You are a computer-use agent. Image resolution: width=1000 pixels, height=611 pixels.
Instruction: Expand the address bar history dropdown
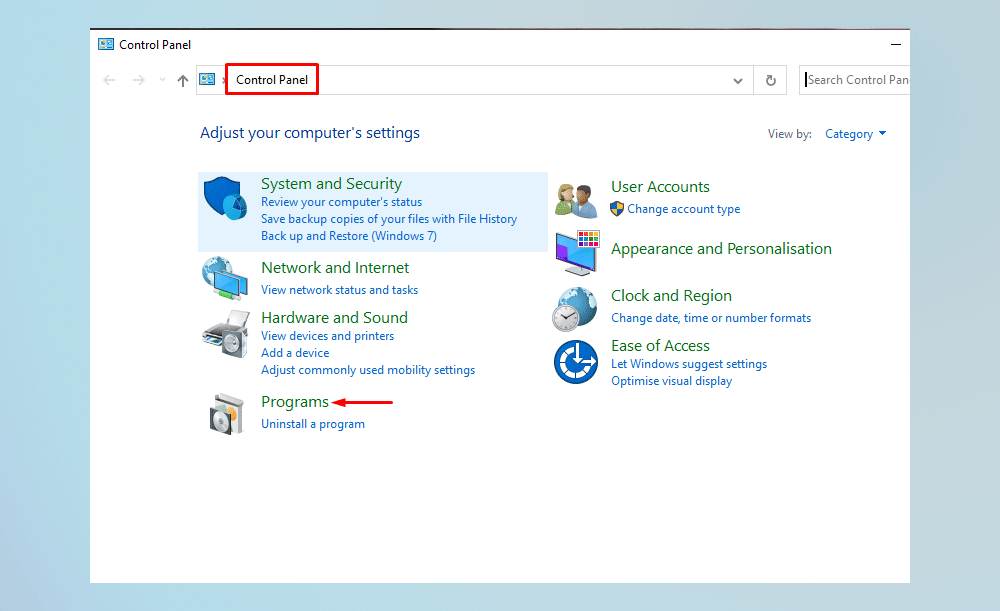coord(738,80)
